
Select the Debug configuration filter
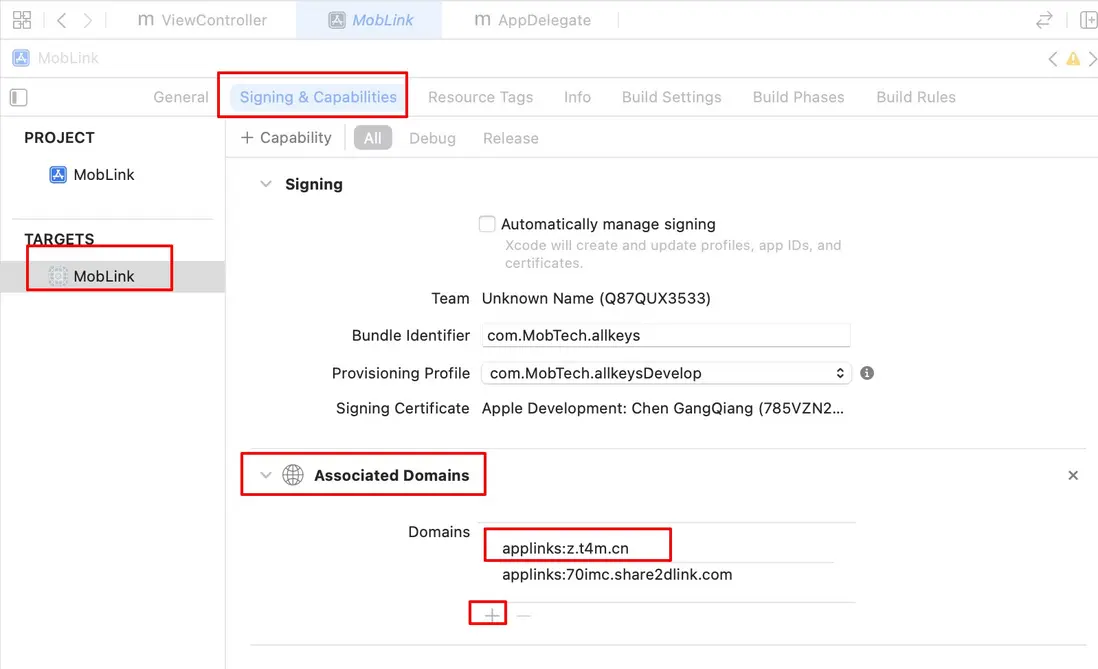[432, 139]
